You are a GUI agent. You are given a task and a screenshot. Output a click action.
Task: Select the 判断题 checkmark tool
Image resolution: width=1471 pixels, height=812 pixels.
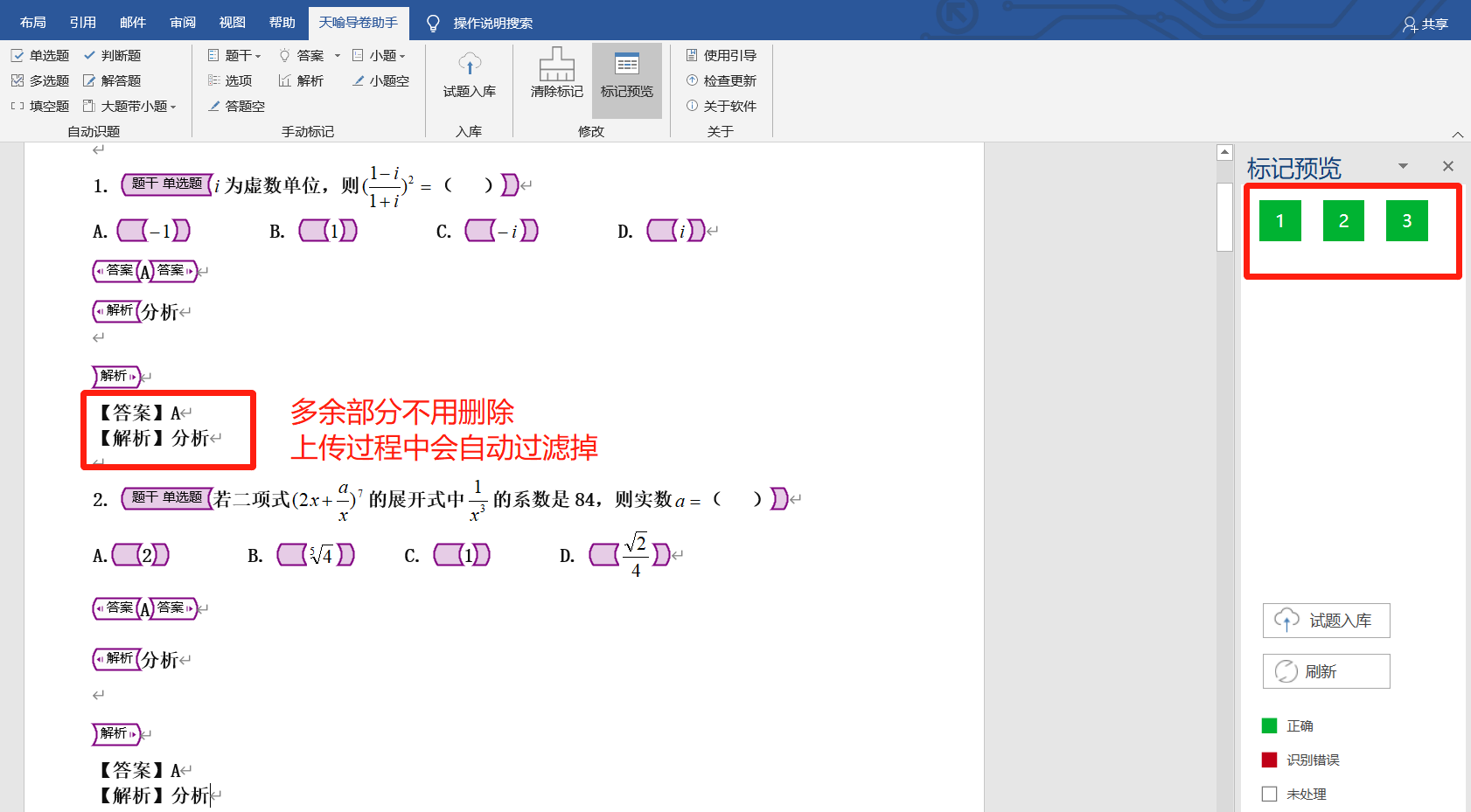click(89, 56)
